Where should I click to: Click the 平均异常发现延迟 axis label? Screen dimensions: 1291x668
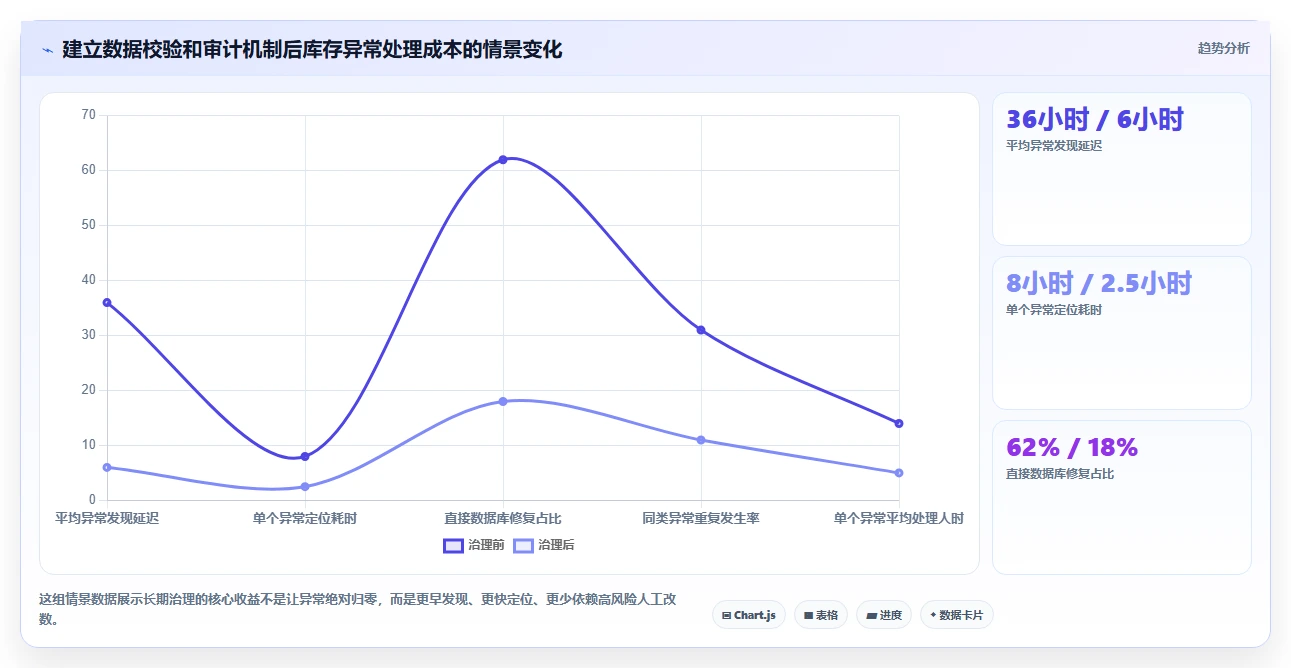click(x=107, y=518)
